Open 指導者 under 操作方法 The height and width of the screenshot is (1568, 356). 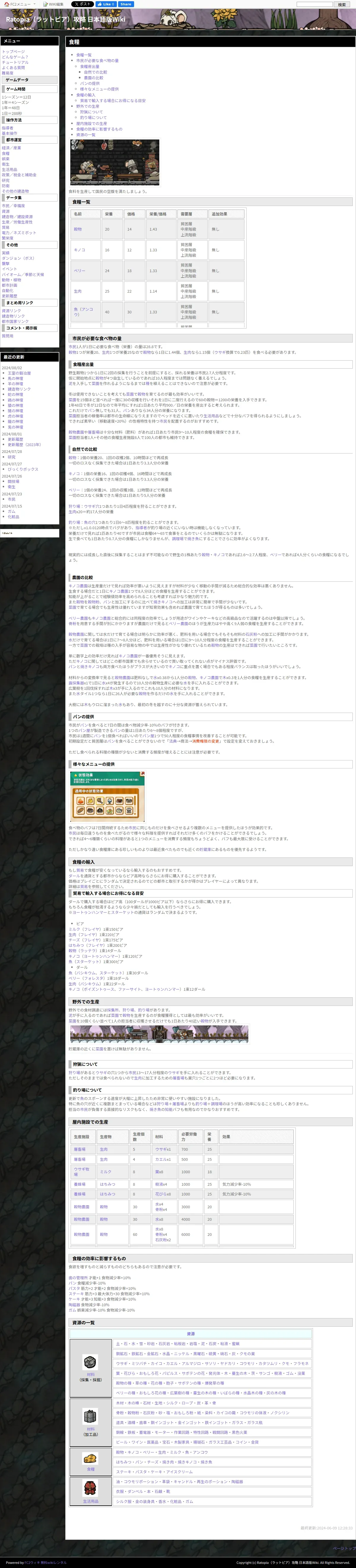pyautogui.click(x=7, y=129)
